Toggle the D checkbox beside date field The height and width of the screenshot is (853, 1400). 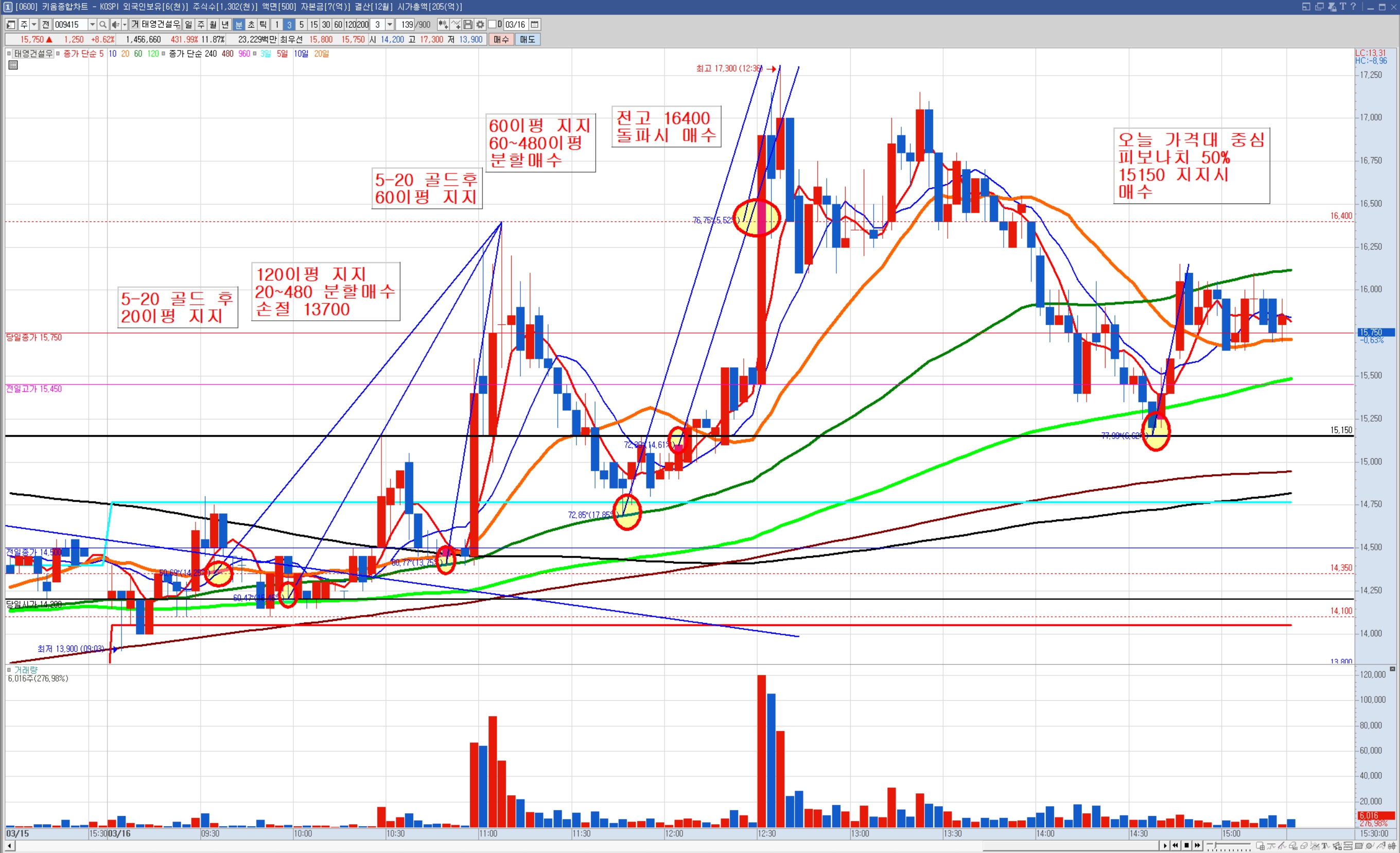493,24
